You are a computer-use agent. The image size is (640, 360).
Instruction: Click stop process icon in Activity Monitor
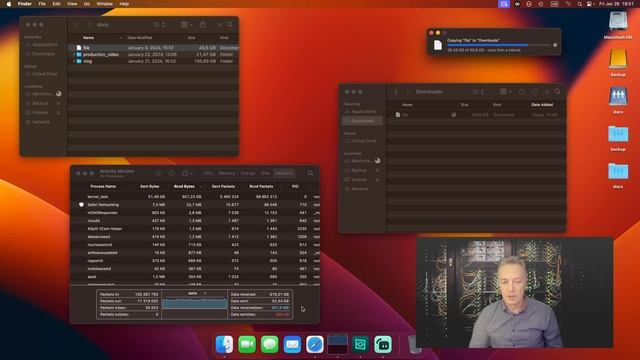[x=158, y=173]
